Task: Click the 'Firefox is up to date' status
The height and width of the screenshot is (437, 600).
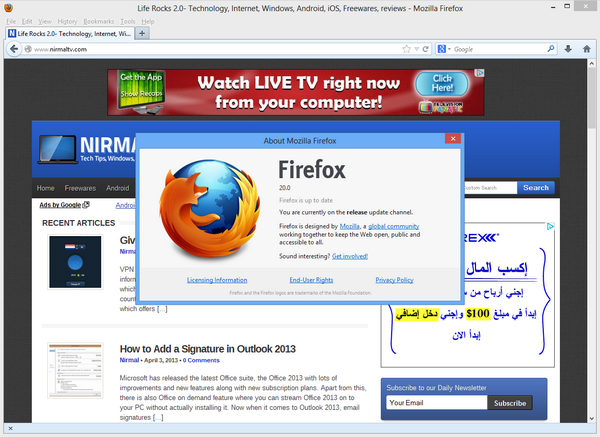Action: (306, 200)
